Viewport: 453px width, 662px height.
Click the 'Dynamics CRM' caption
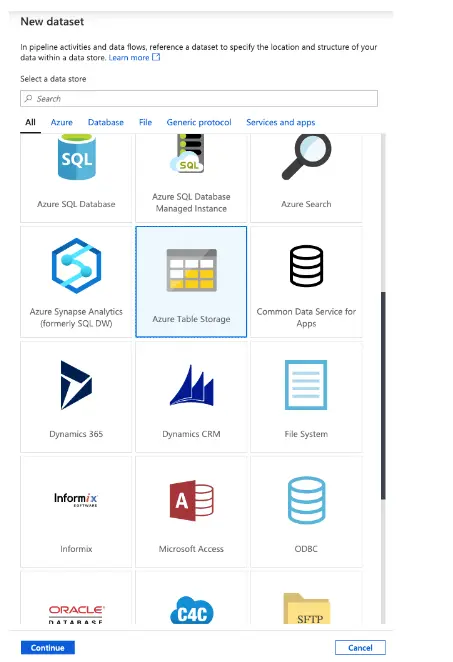click(191, 434)
